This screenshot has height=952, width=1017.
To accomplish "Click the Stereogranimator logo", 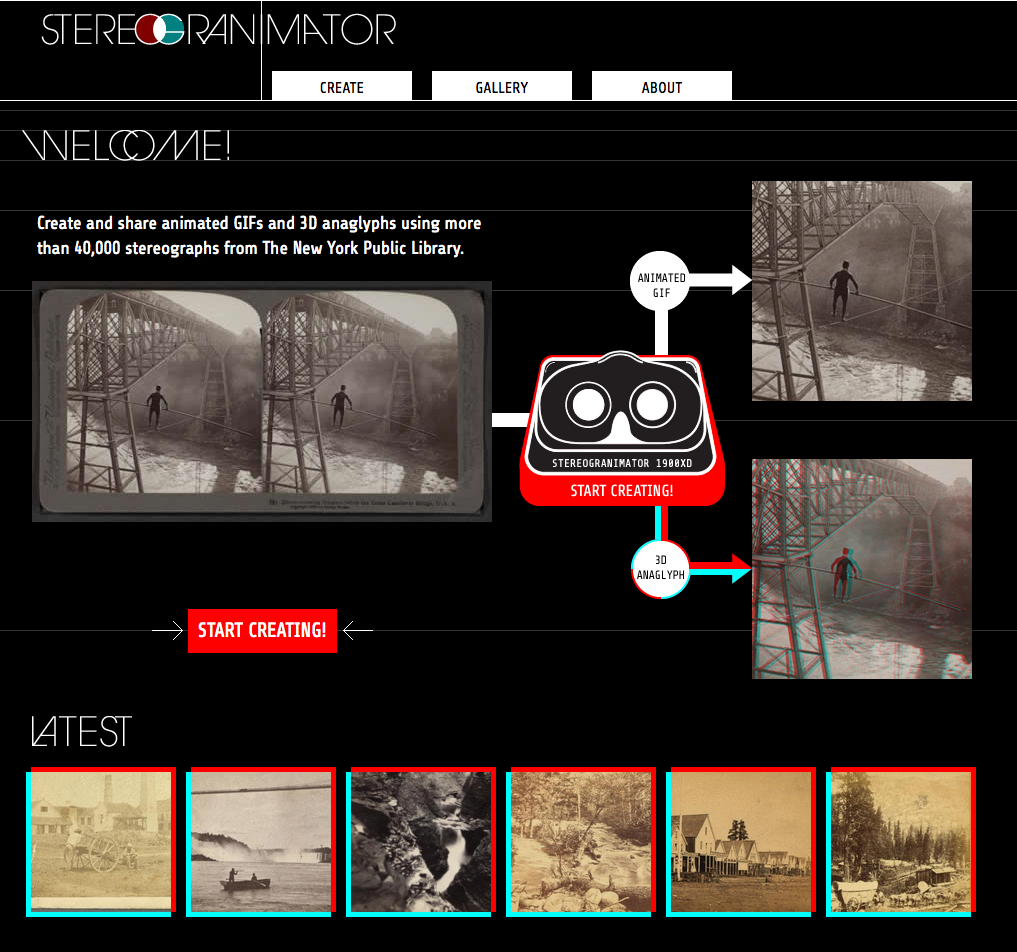I will pyautogui.click(x=218, y=30).
